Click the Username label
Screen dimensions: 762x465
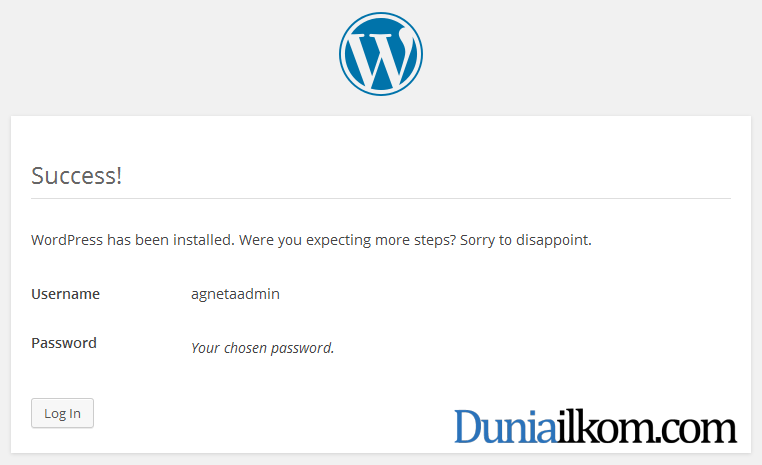[66, 294]
